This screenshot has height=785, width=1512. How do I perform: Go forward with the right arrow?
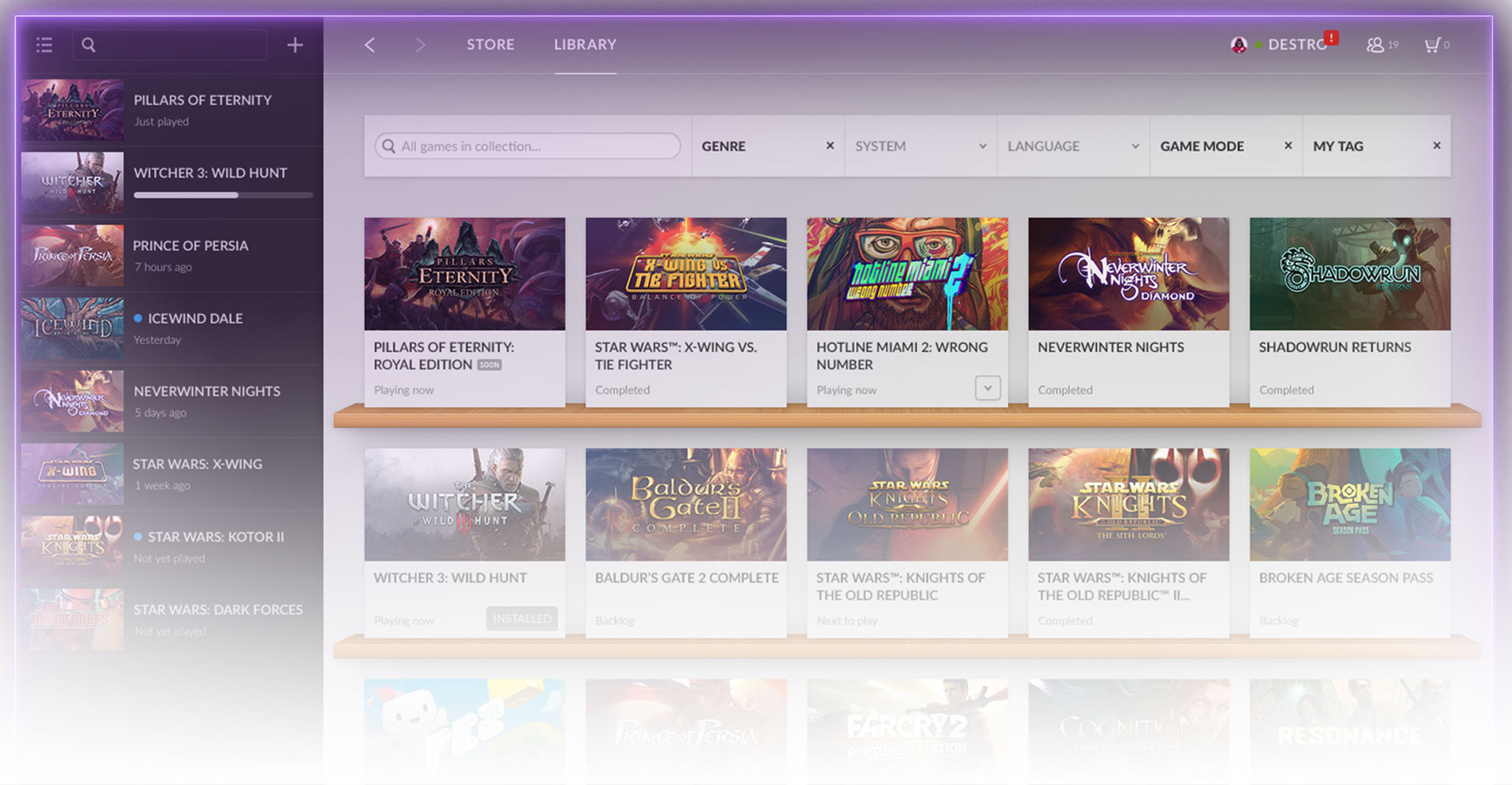coord(421,45)
